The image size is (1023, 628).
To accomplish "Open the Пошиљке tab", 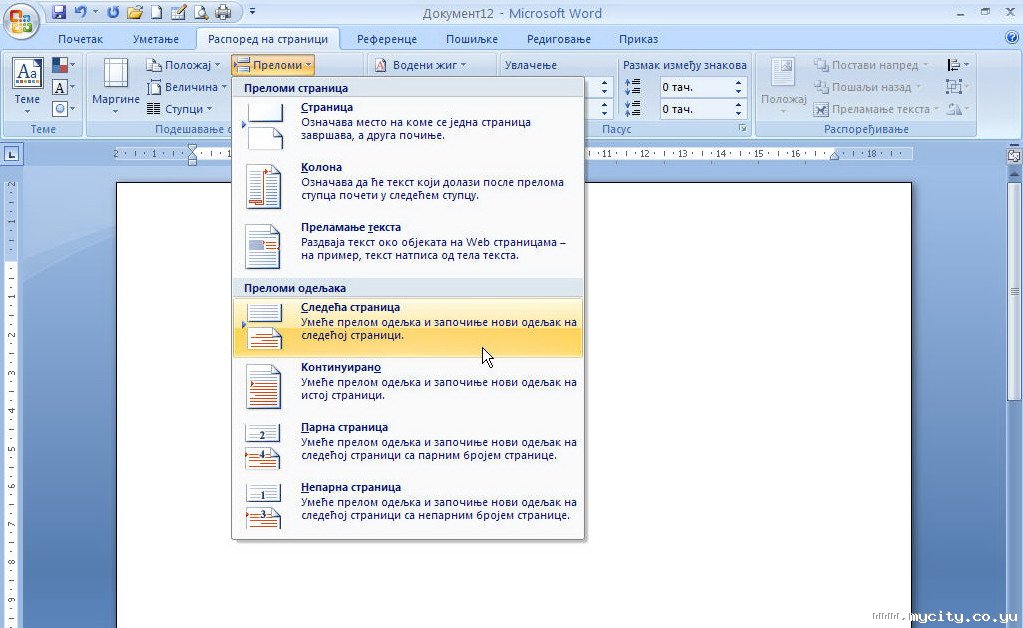I will coord(472,39).
